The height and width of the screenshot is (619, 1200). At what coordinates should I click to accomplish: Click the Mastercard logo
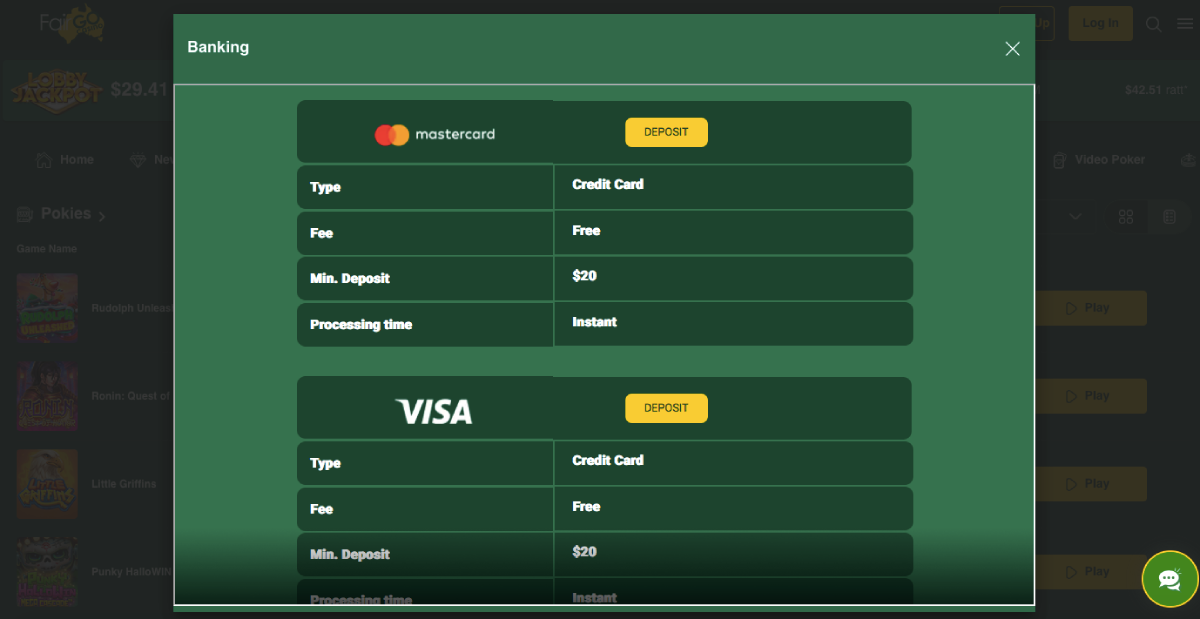tap(435, 134)
